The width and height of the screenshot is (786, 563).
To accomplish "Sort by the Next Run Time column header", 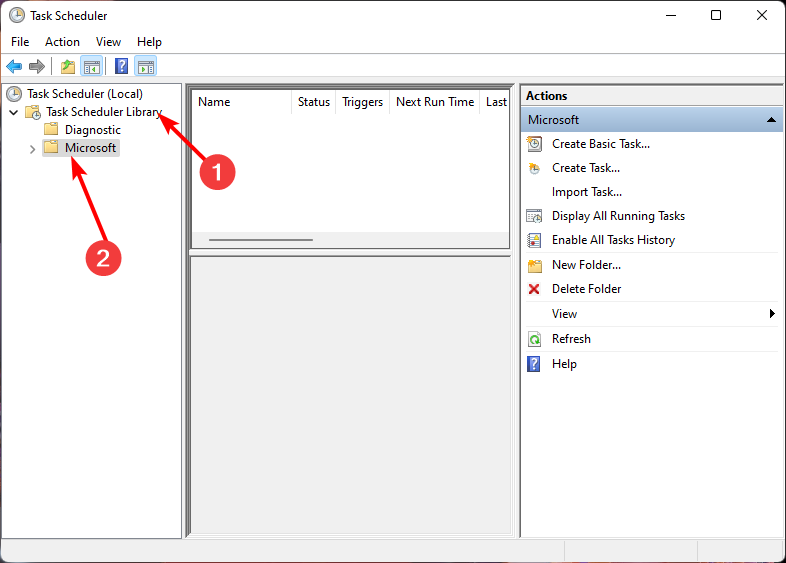I will click(435, 102).
